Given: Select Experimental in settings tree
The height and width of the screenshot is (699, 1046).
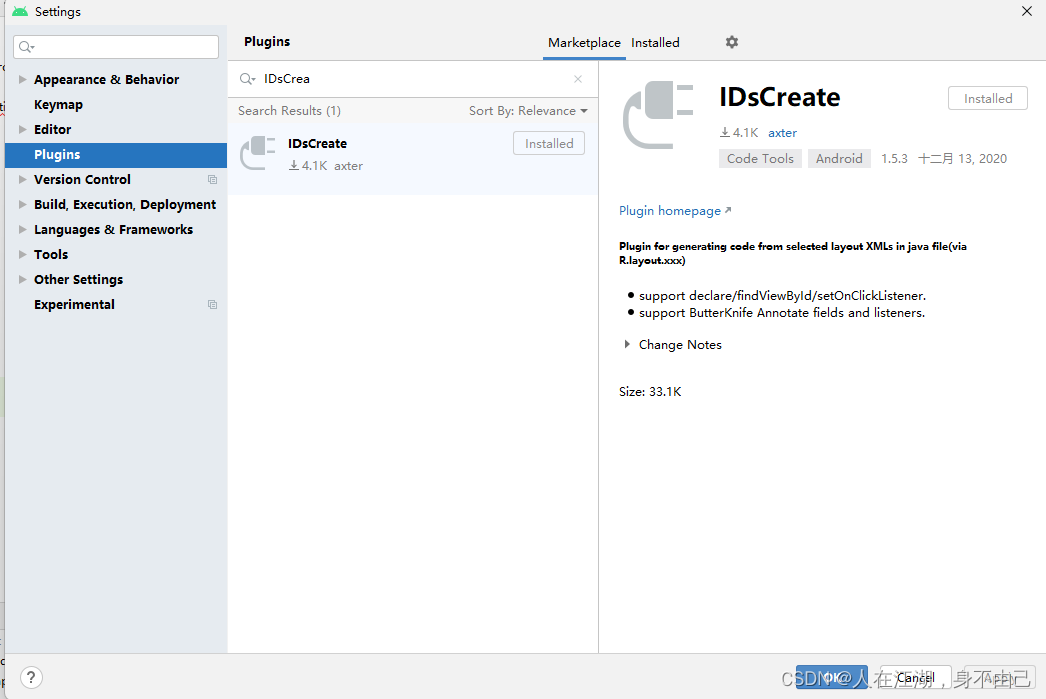Looking at the screenshot, I should (74, 304).
